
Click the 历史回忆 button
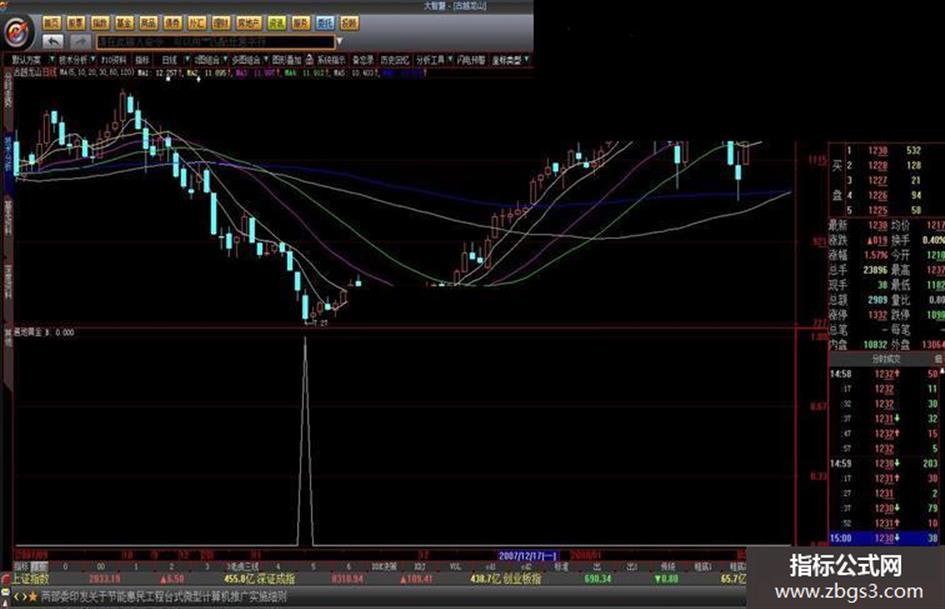coord(395,60)
